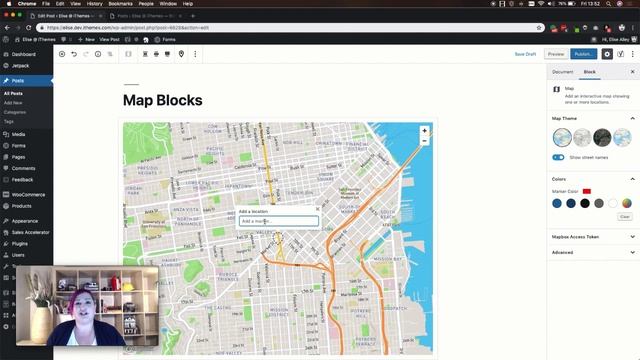Select the black and white map theme
This screenshot has height=360, width=640.
582,138
